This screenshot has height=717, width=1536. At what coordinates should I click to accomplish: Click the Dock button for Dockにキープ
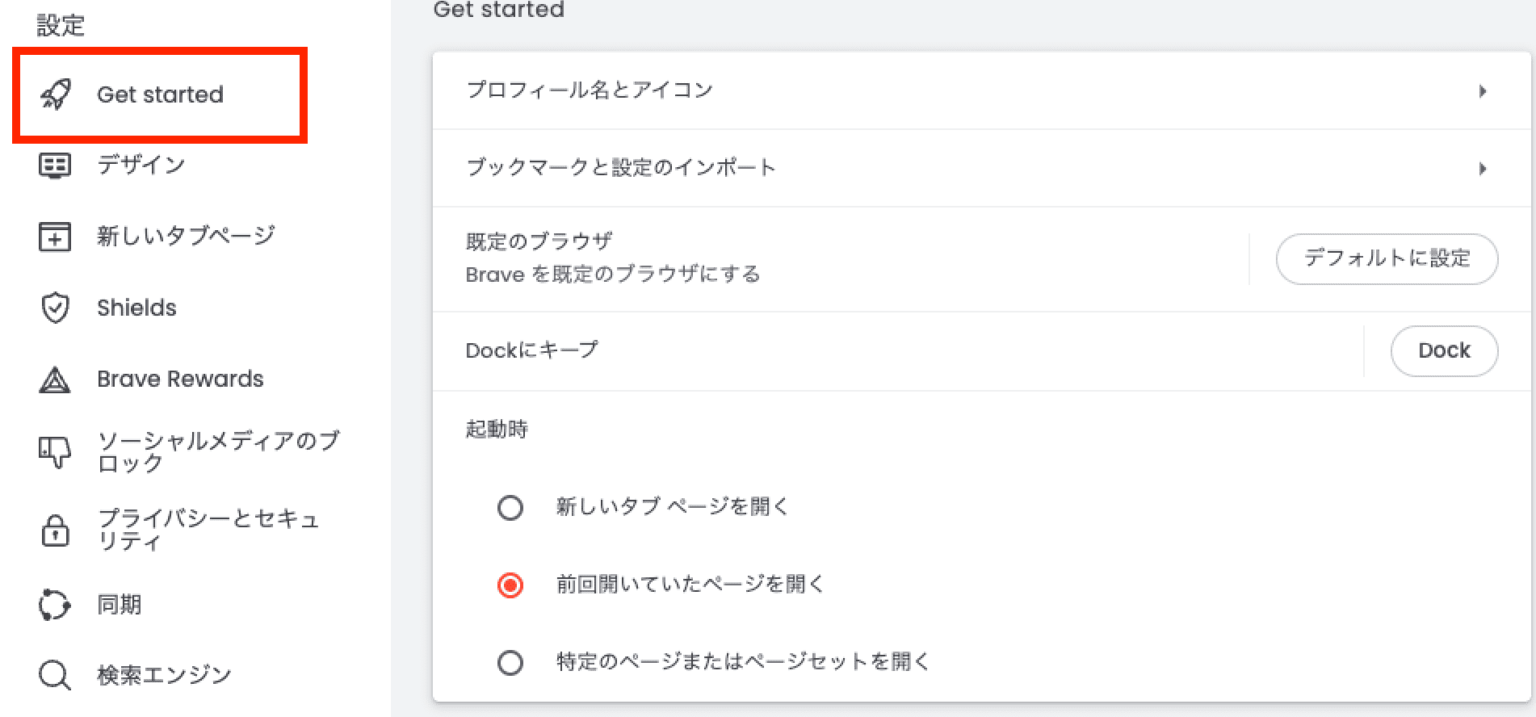tap(1444, 350)
